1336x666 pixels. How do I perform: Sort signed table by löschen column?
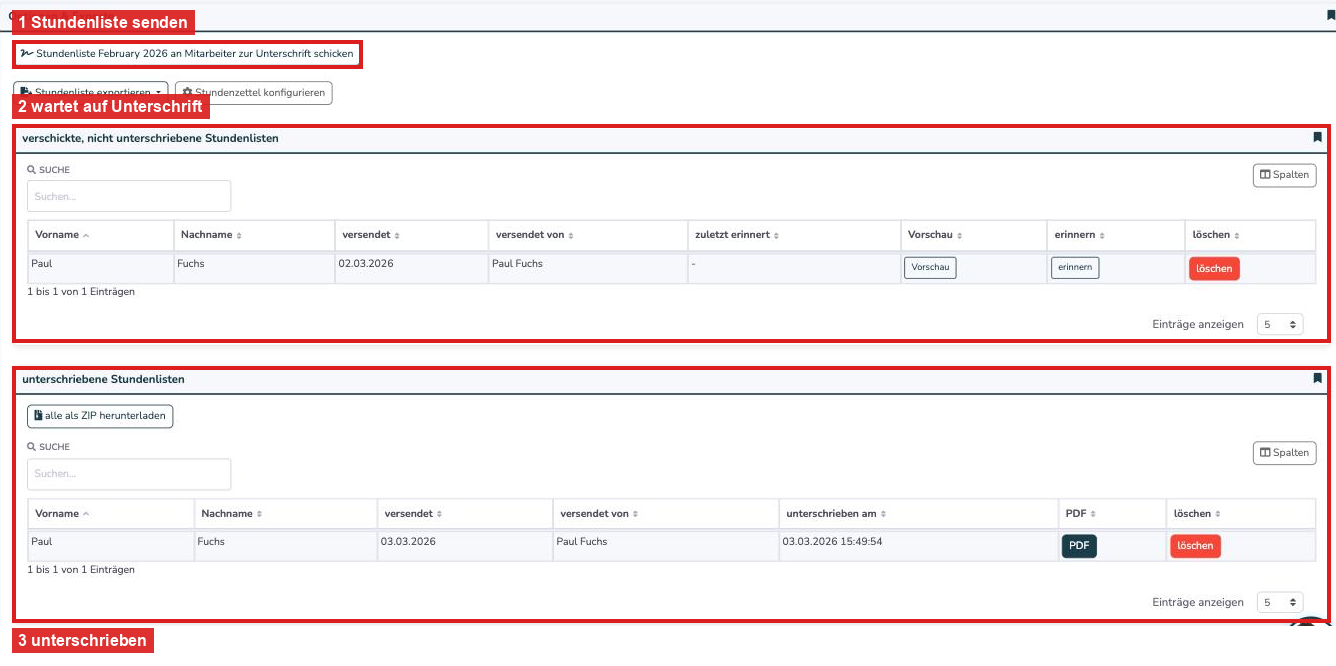coord(1240,513)
